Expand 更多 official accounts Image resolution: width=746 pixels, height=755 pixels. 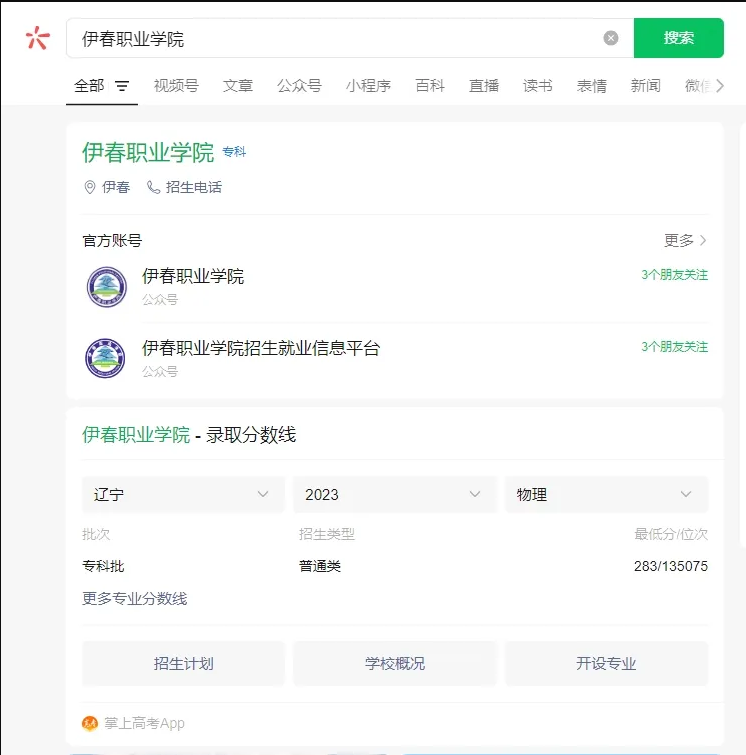point(685,240)
